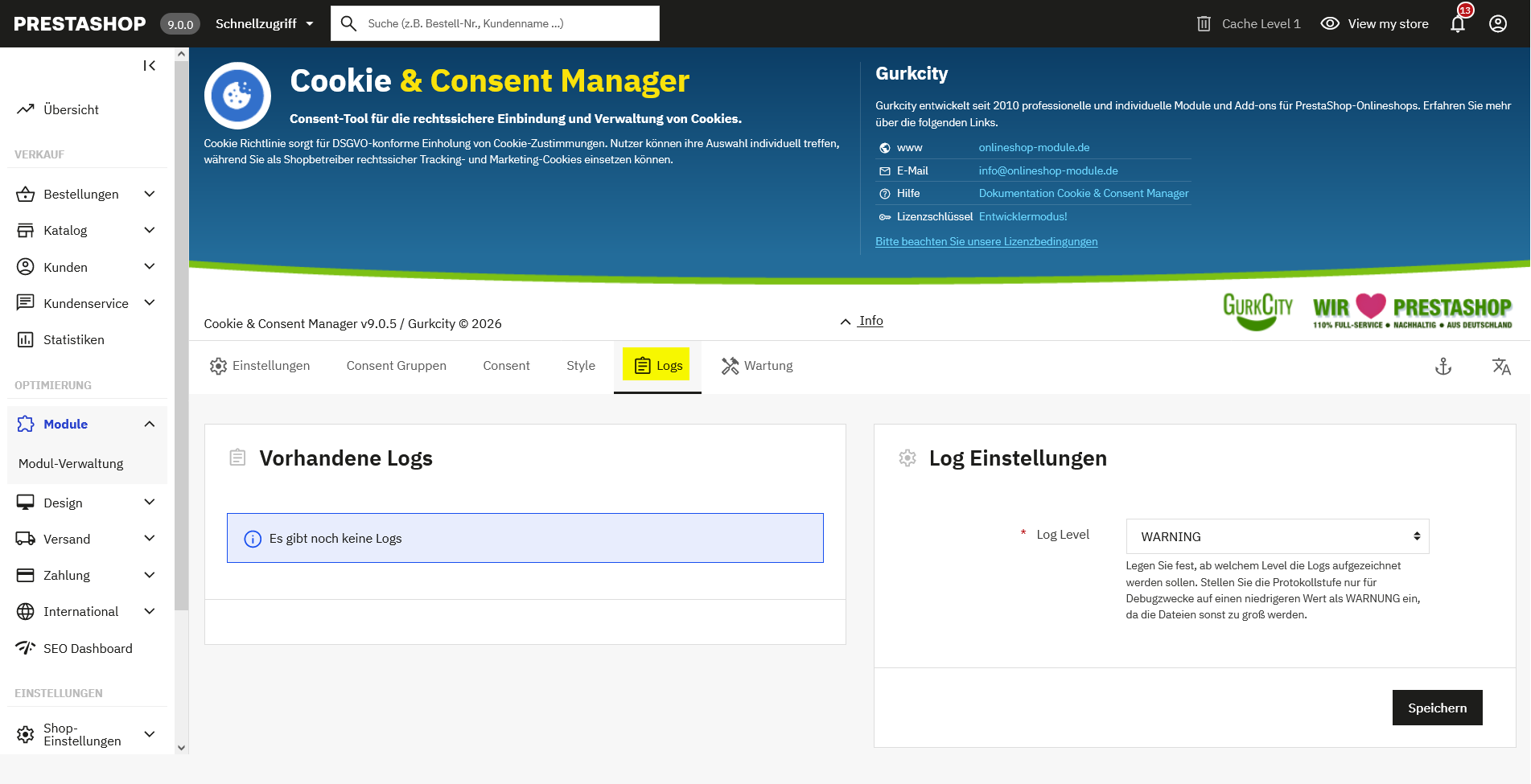Collapse the sidebar menu with arrow icon
1531x784 pixels.
[x=150, y=66]
